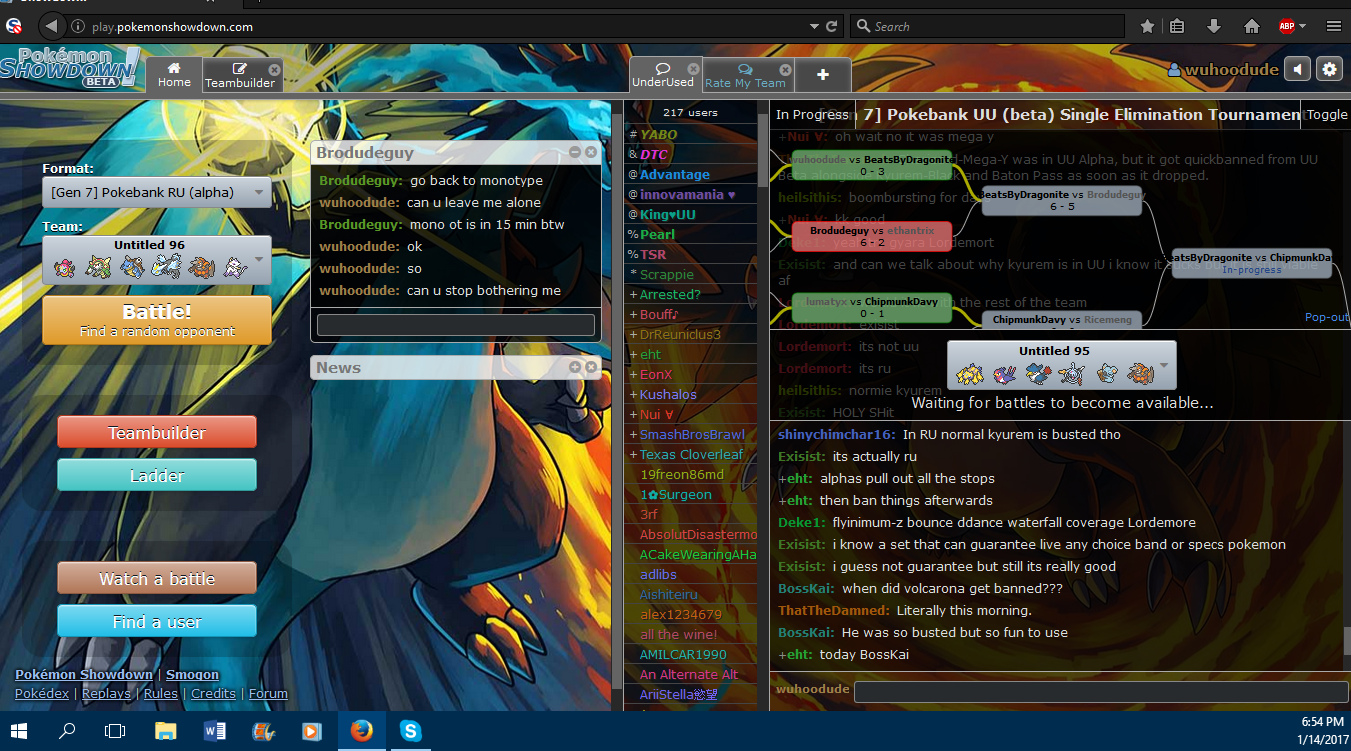Image resolution: width=1351 pixels, height=751 pixels.
Task: Open Task View on the taskbar
Action: tap(115, 731)
